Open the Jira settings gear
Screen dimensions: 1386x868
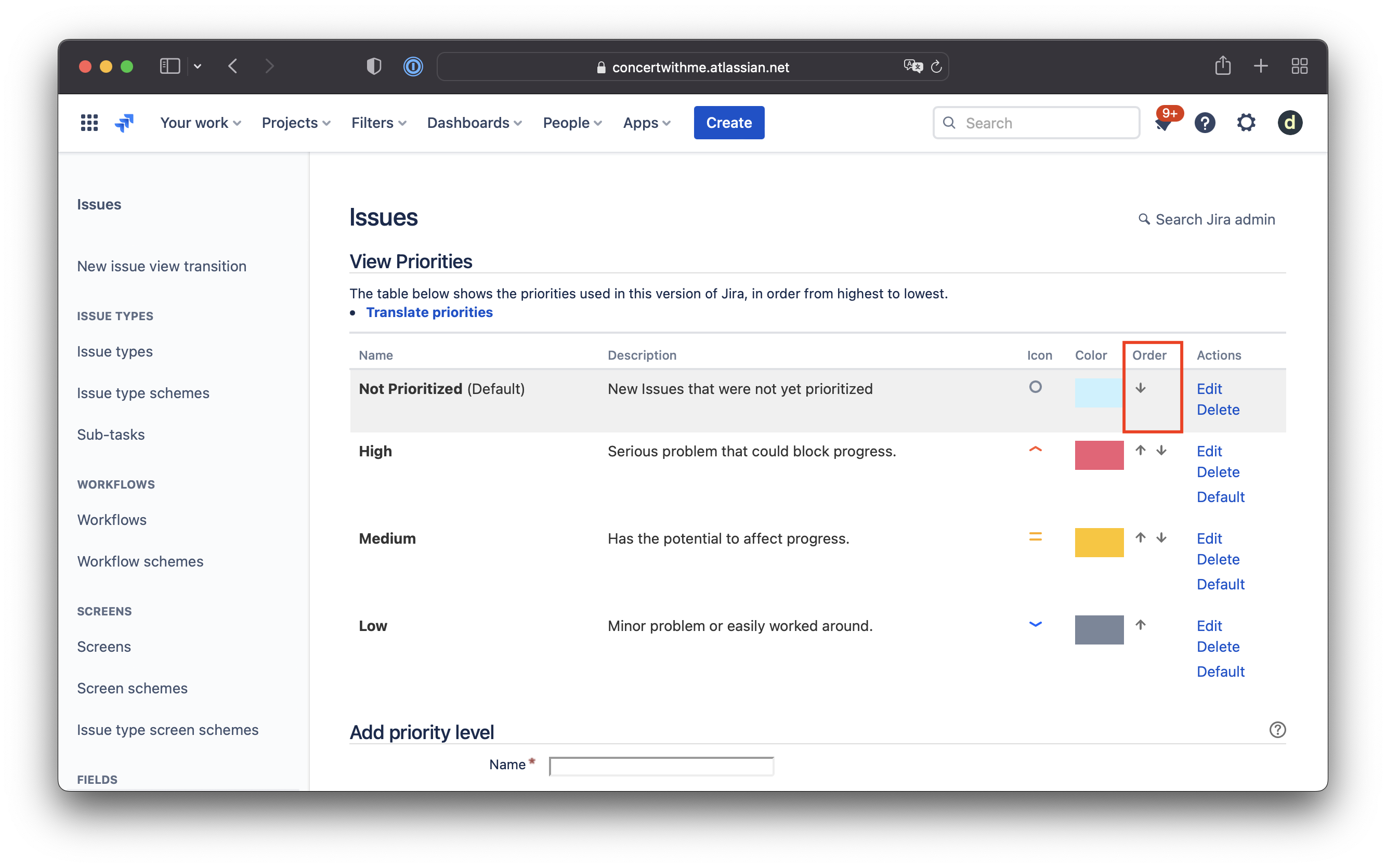pos(1246,122)
